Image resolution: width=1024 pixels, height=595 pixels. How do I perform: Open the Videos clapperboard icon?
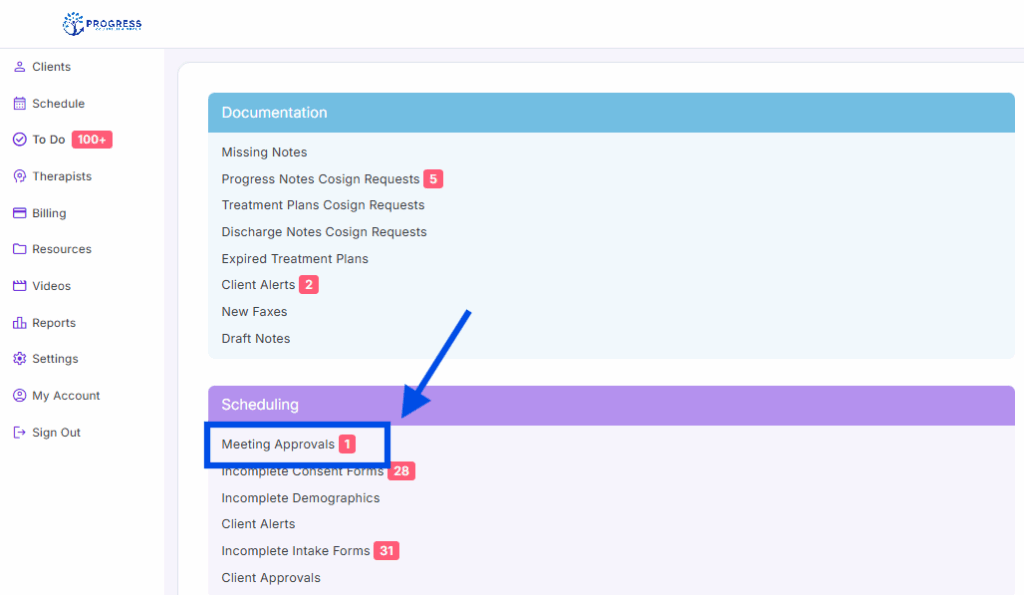(19, 286)
